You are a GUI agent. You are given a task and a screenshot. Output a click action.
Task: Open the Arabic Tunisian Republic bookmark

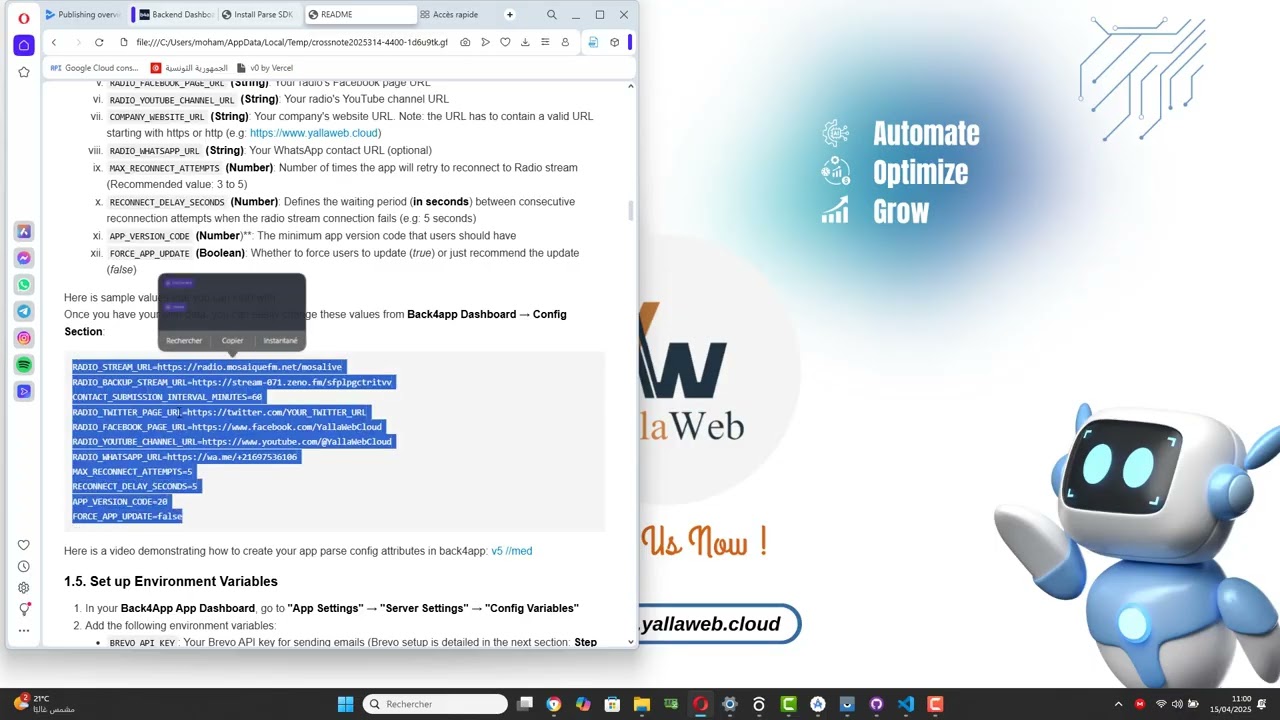(189, 68)
